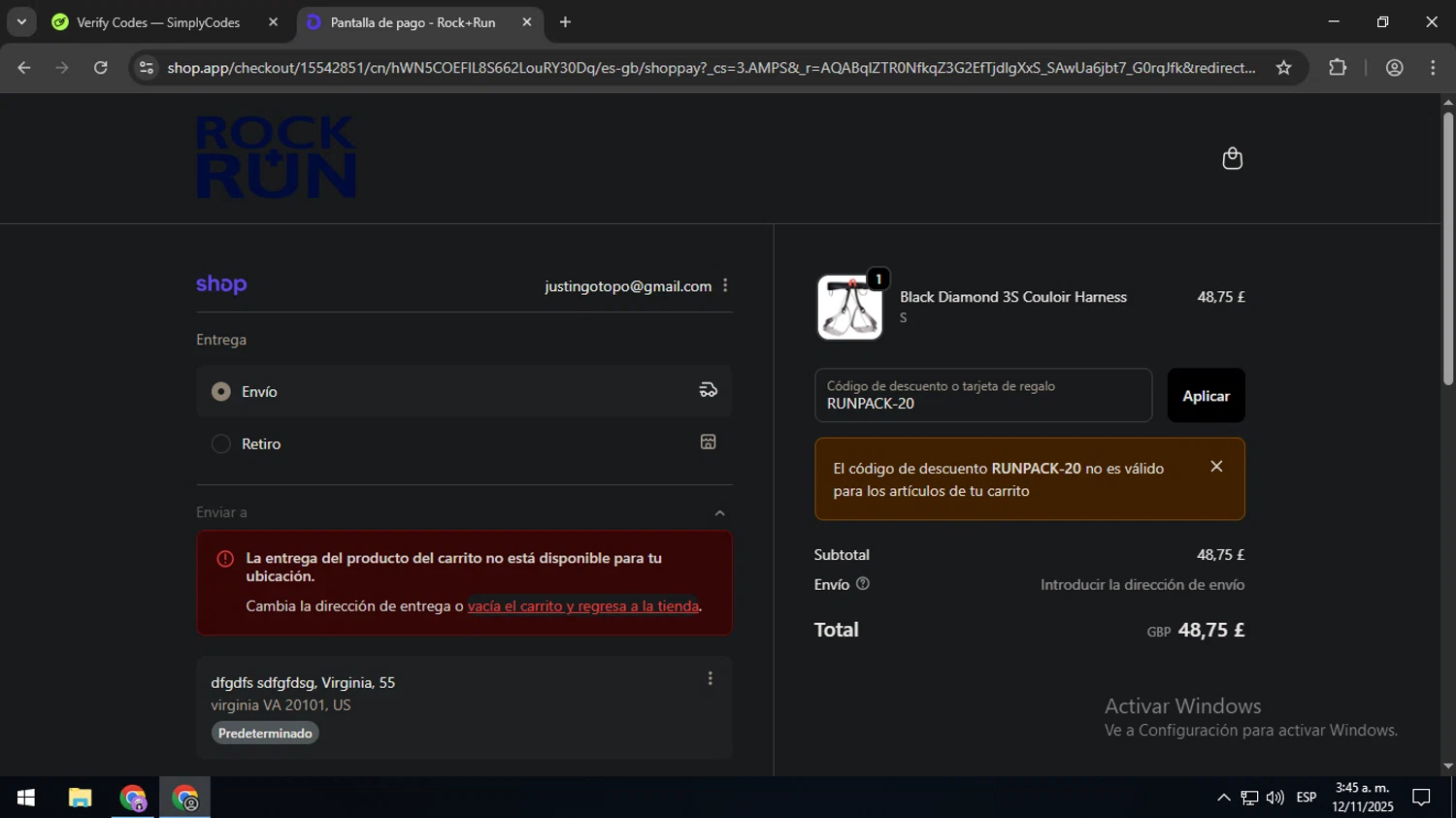
Task: Go forward in browser history
Action: pos(62,68)
